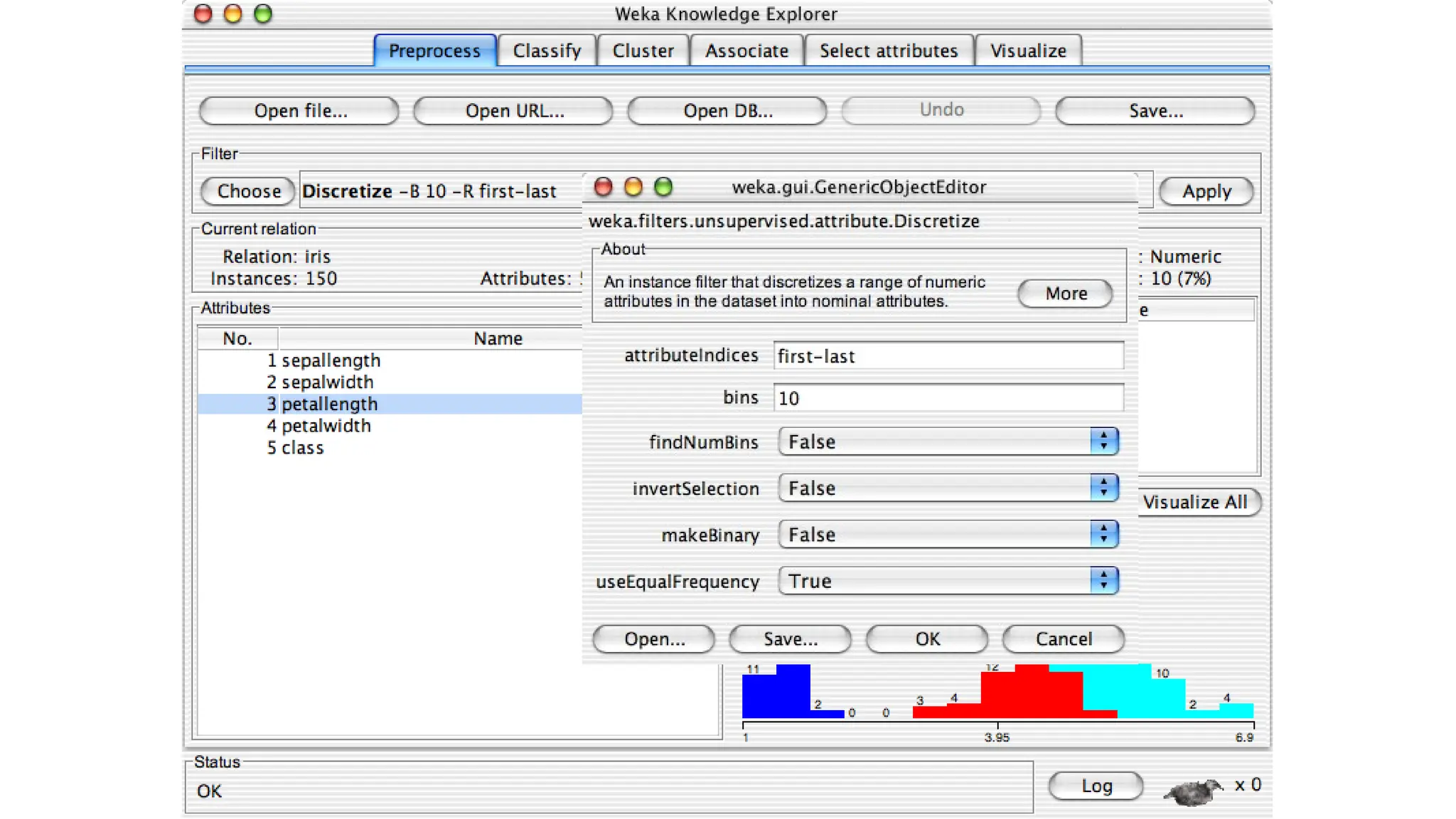Switch to the Classify tab
Screen dimensions: 1456x819
pos(547,50)
